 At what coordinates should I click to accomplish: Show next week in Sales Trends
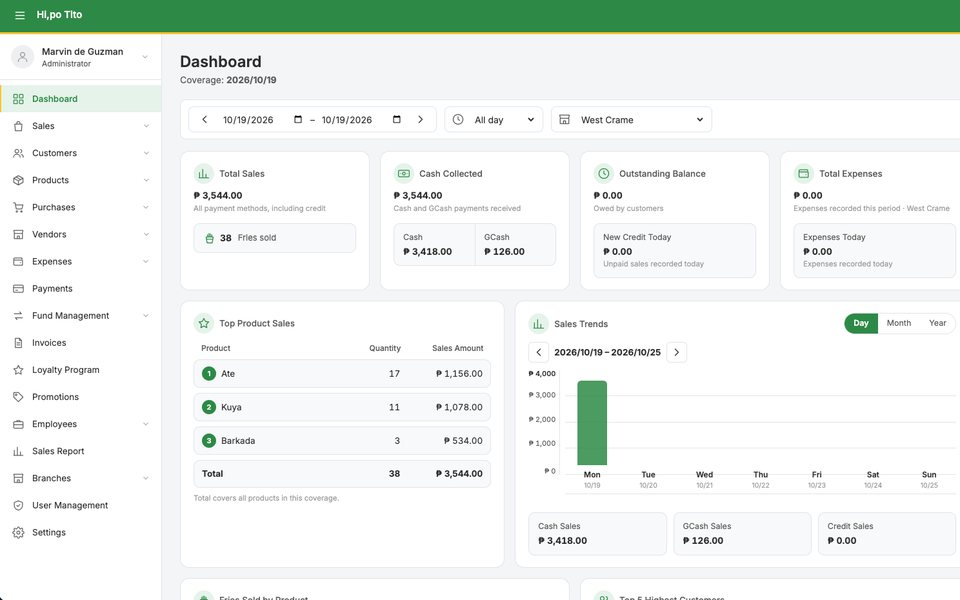pos(677,352)
